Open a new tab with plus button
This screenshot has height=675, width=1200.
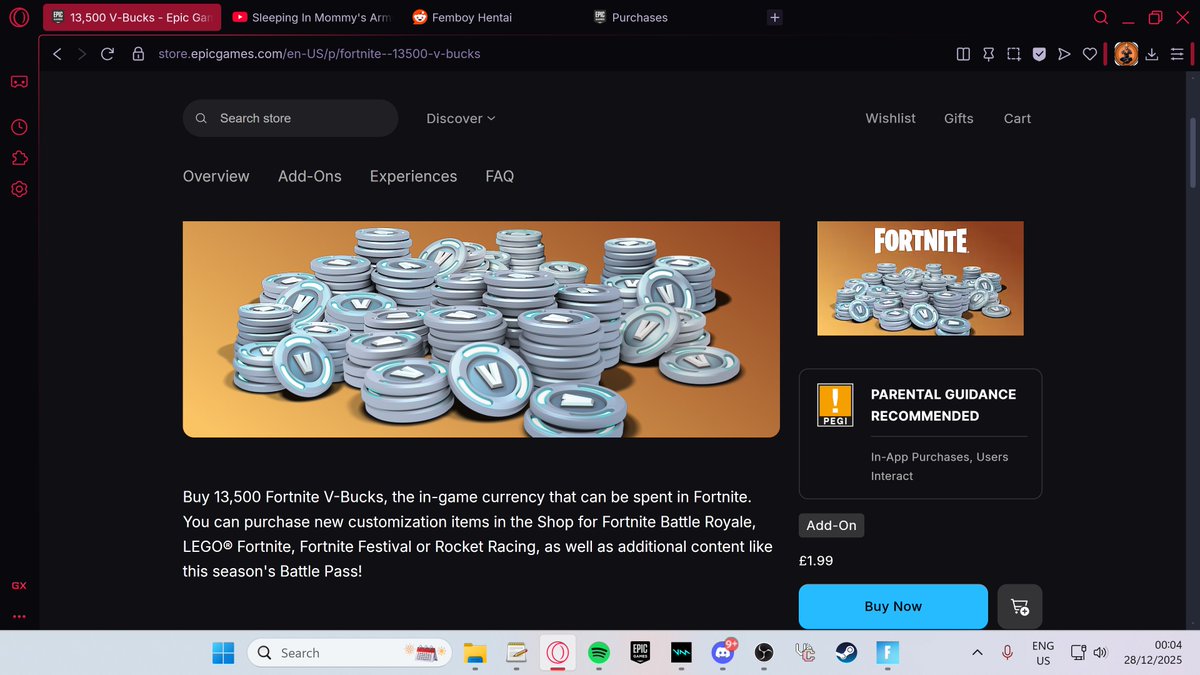(x=775, y=18)
